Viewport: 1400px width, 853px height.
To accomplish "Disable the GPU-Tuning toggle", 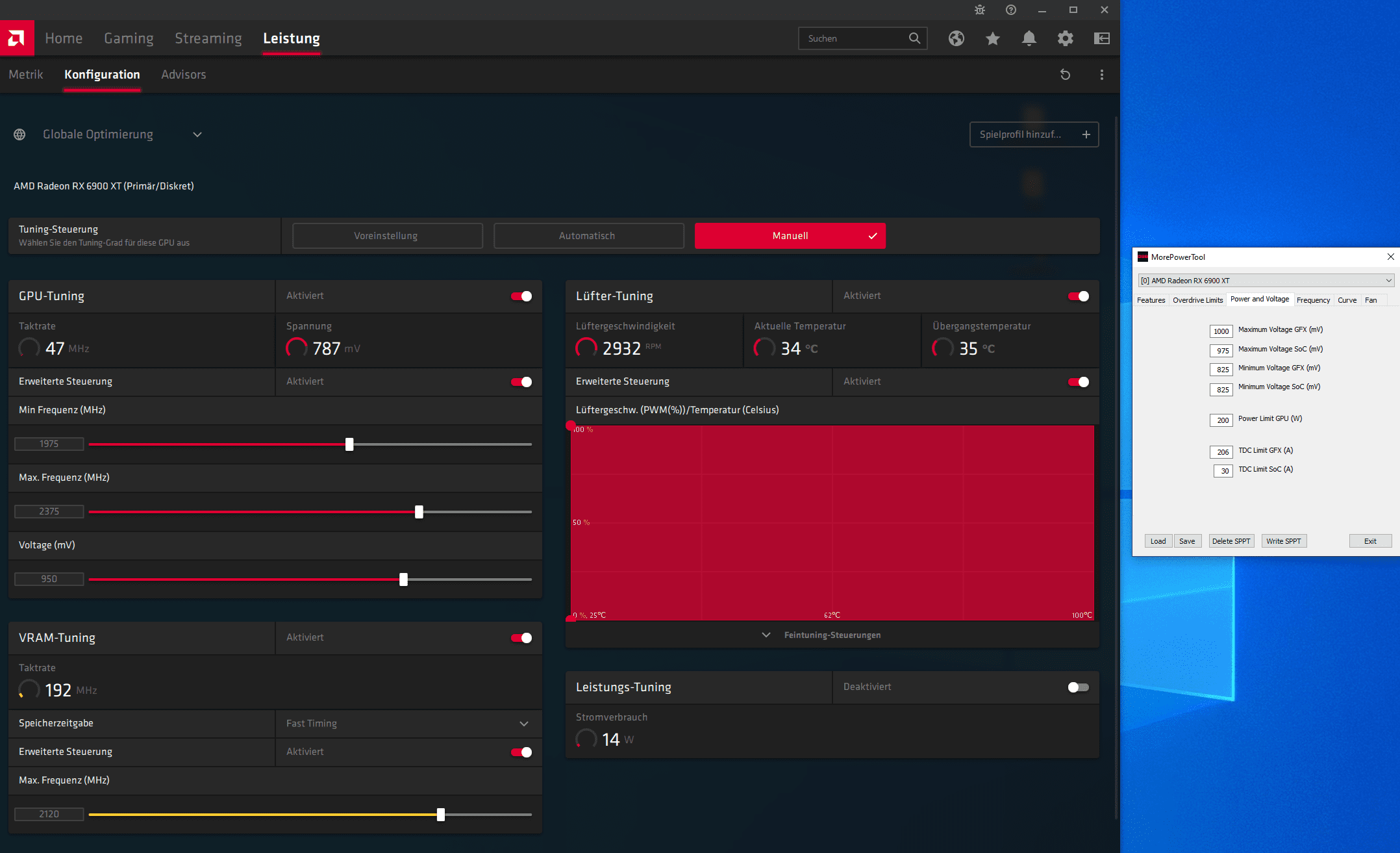I will pyautogui.click(x=521, y=296).
